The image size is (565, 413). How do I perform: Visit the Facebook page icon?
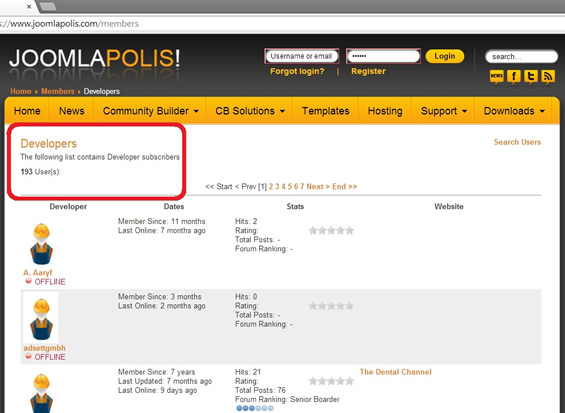click(x=514, y=76)
